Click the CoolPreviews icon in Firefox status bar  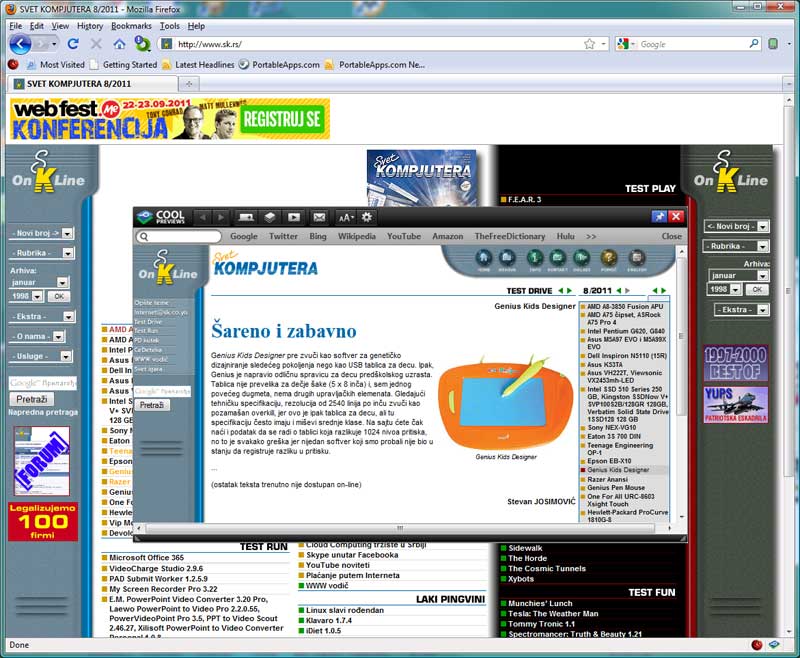[774, 645]
